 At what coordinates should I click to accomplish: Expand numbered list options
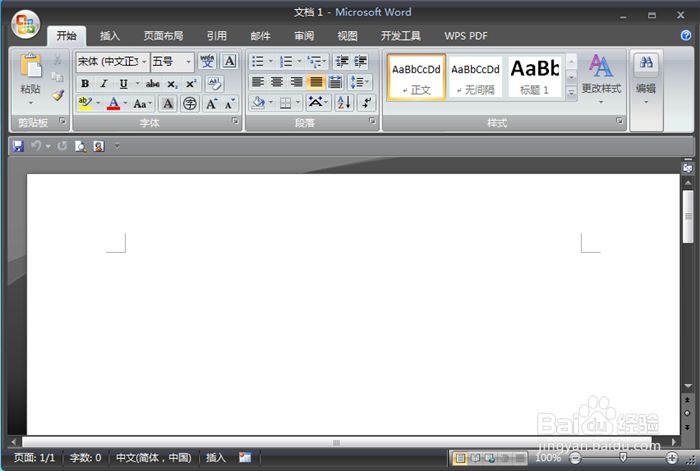[x=299, y=61]
